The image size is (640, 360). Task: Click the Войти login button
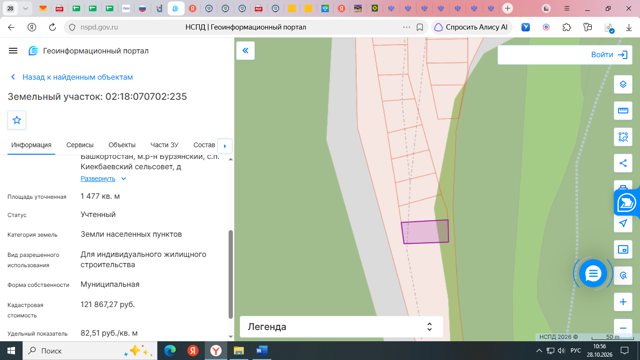609,54
